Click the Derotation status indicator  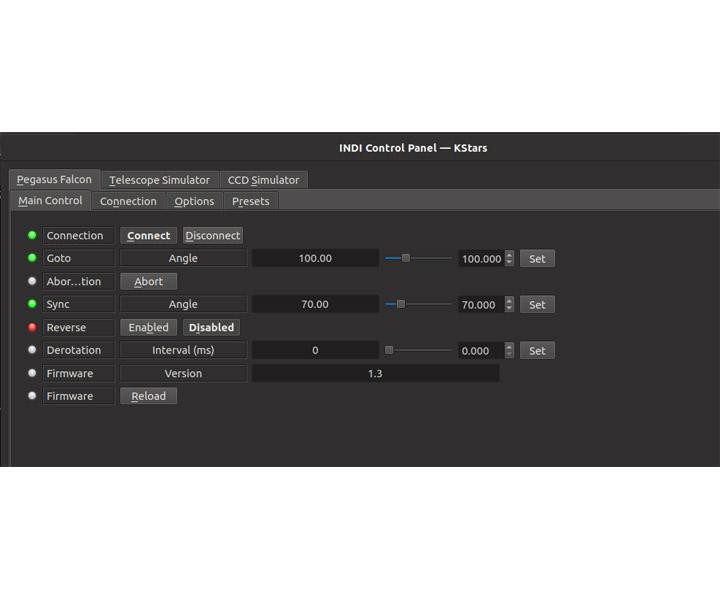pos(32,350)
